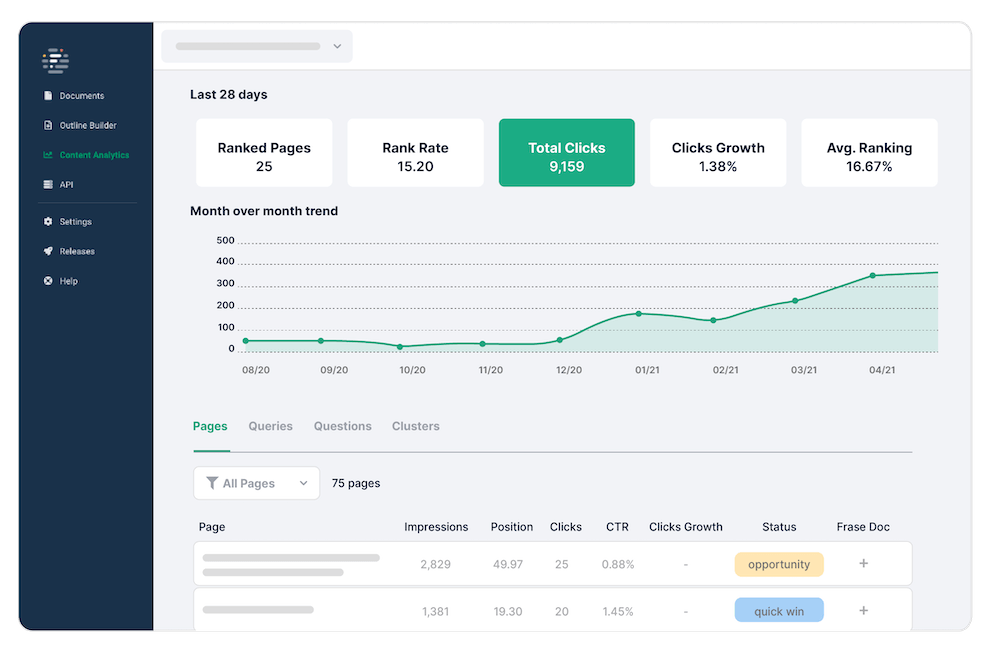Select the Ranked Pages metric card
Viewport: 1000px width, 661px height.
coord(264,153)
